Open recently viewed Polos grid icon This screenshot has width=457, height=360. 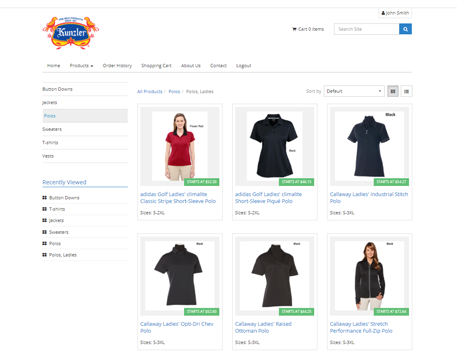pos(44,243)
